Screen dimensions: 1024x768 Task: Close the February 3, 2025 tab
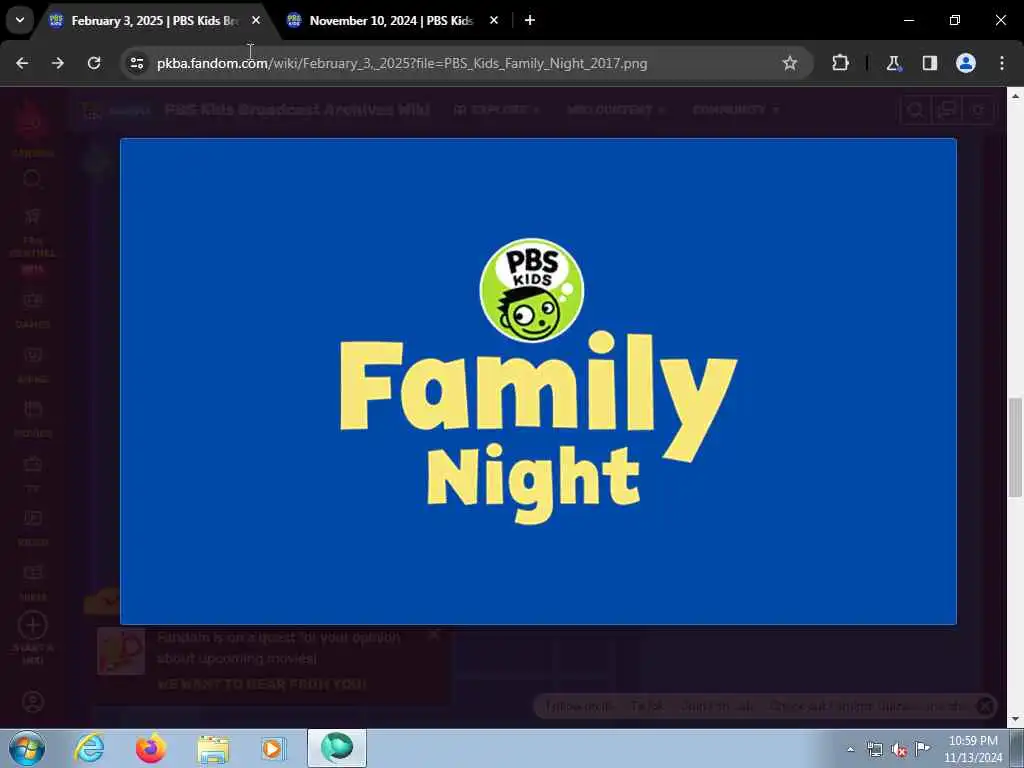(x=256, y=20)
